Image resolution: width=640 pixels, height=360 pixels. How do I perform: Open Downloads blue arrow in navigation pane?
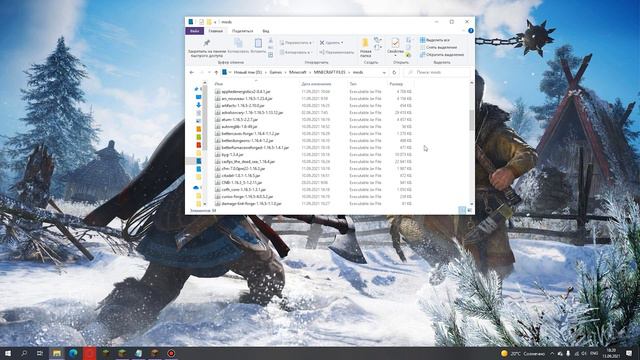point(198,105)
